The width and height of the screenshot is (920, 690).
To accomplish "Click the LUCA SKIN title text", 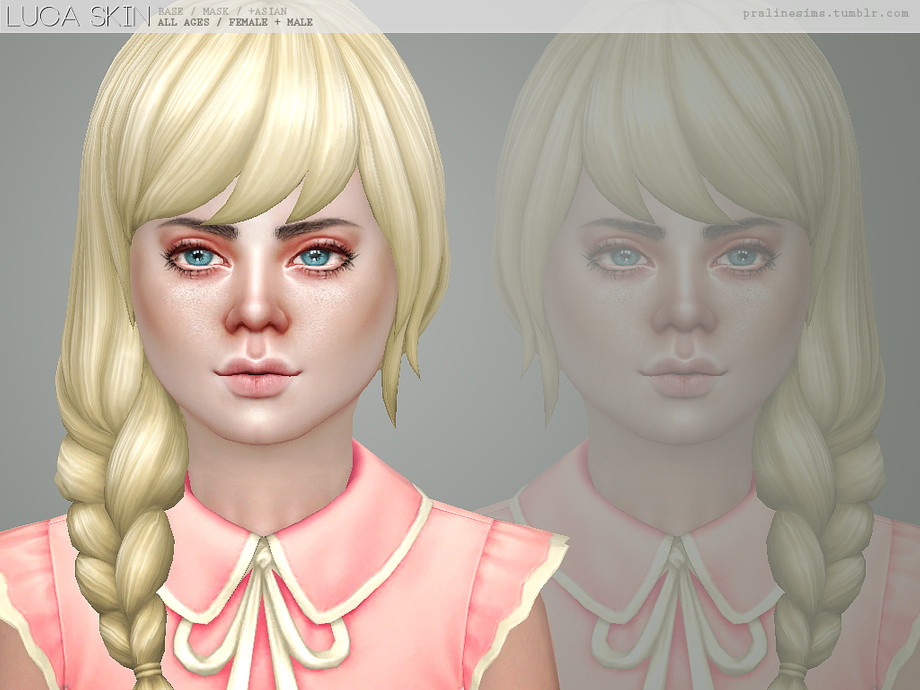I will pyautogui.click(x=78, y=17).
